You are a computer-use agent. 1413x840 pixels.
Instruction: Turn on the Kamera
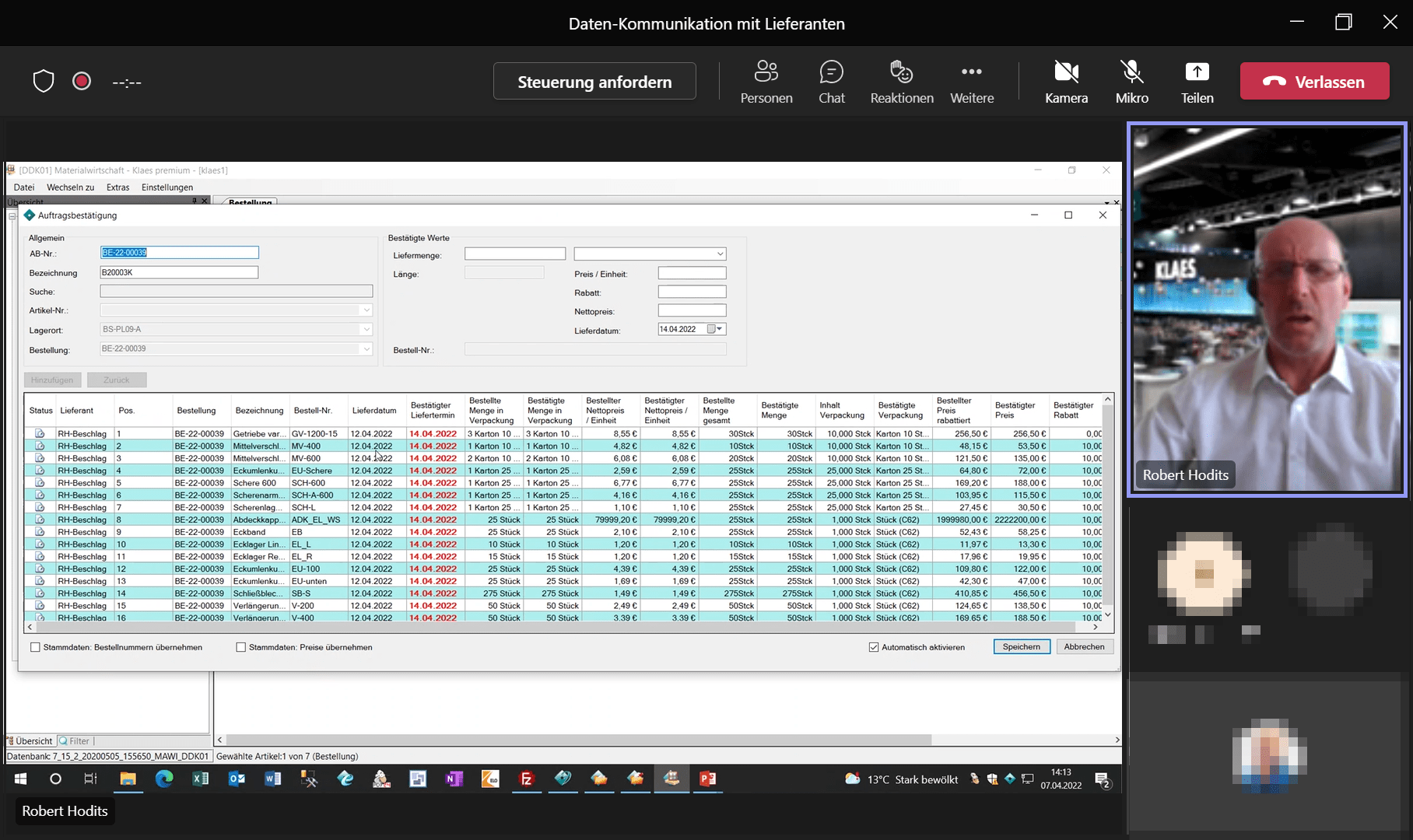click(1066, 82)
